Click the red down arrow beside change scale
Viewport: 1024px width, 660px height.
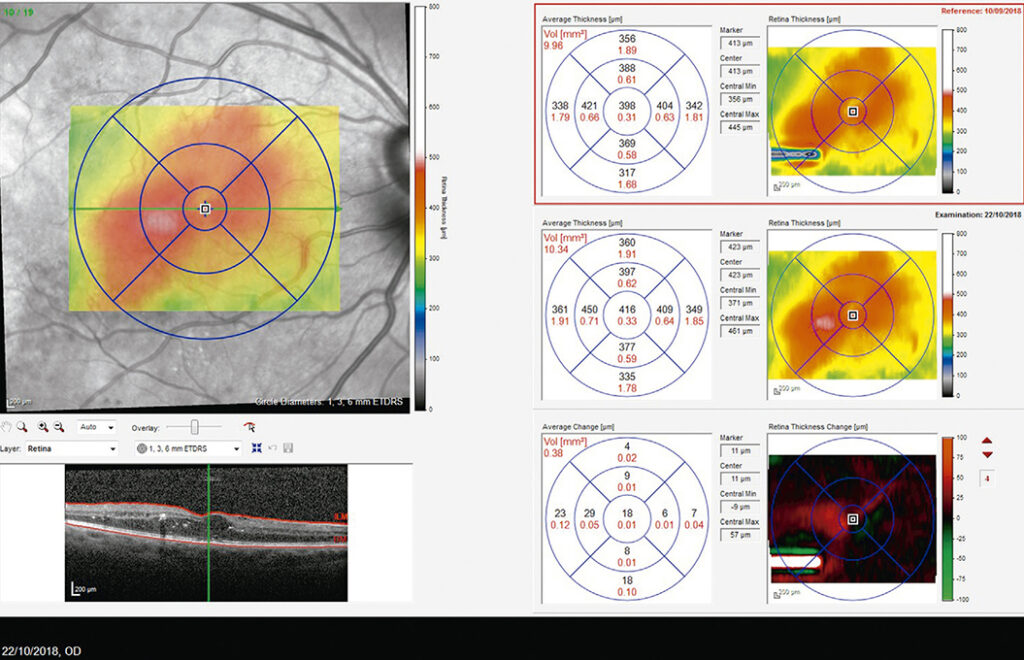click(x=988, y=456)
